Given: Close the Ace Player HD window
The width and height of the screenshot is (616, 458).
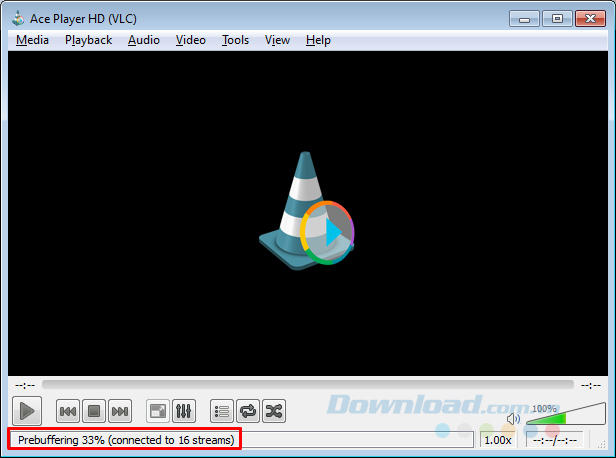Looking at the screenshot, I should (x=590, y=19).
